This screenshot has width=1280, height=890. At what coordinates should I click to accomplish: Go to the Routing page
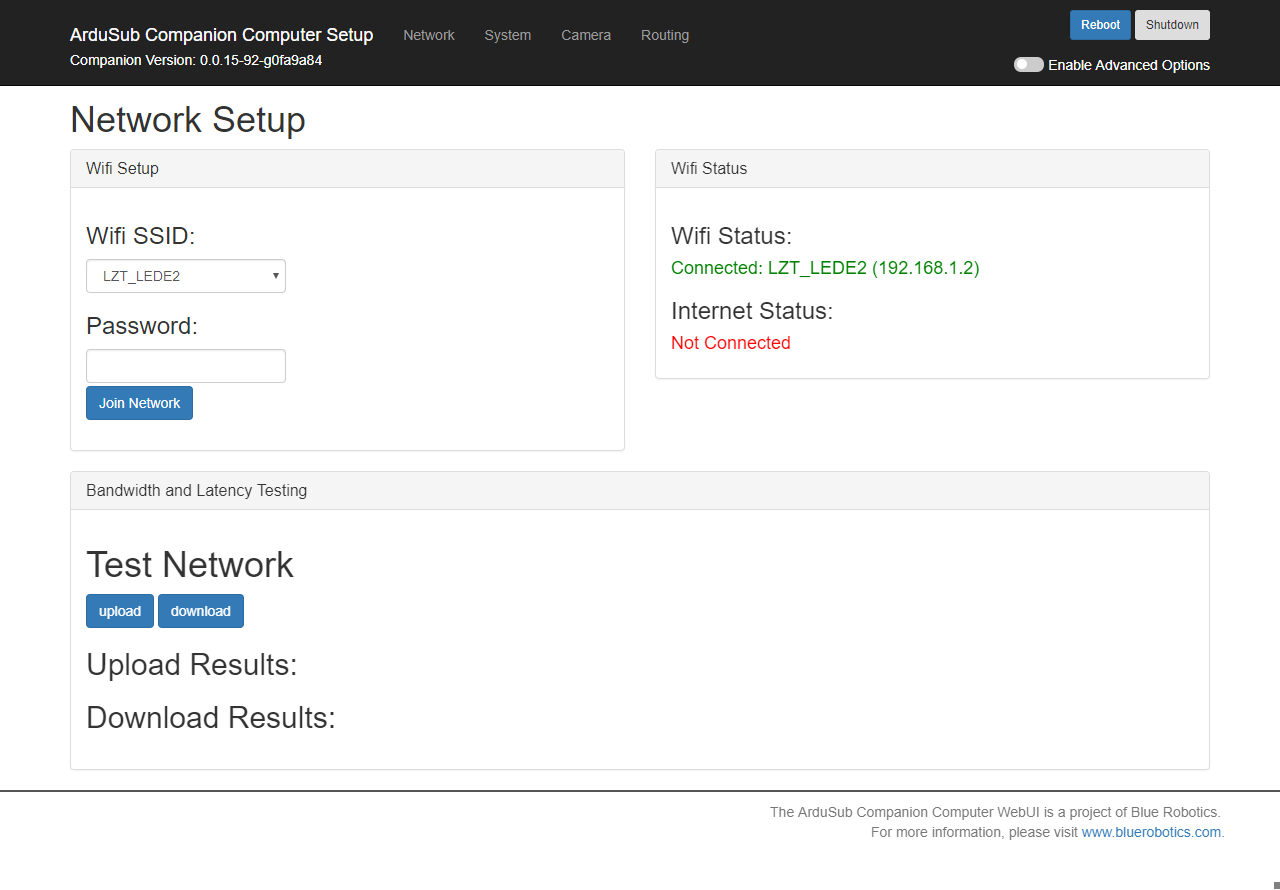click(x=665, y=35)
